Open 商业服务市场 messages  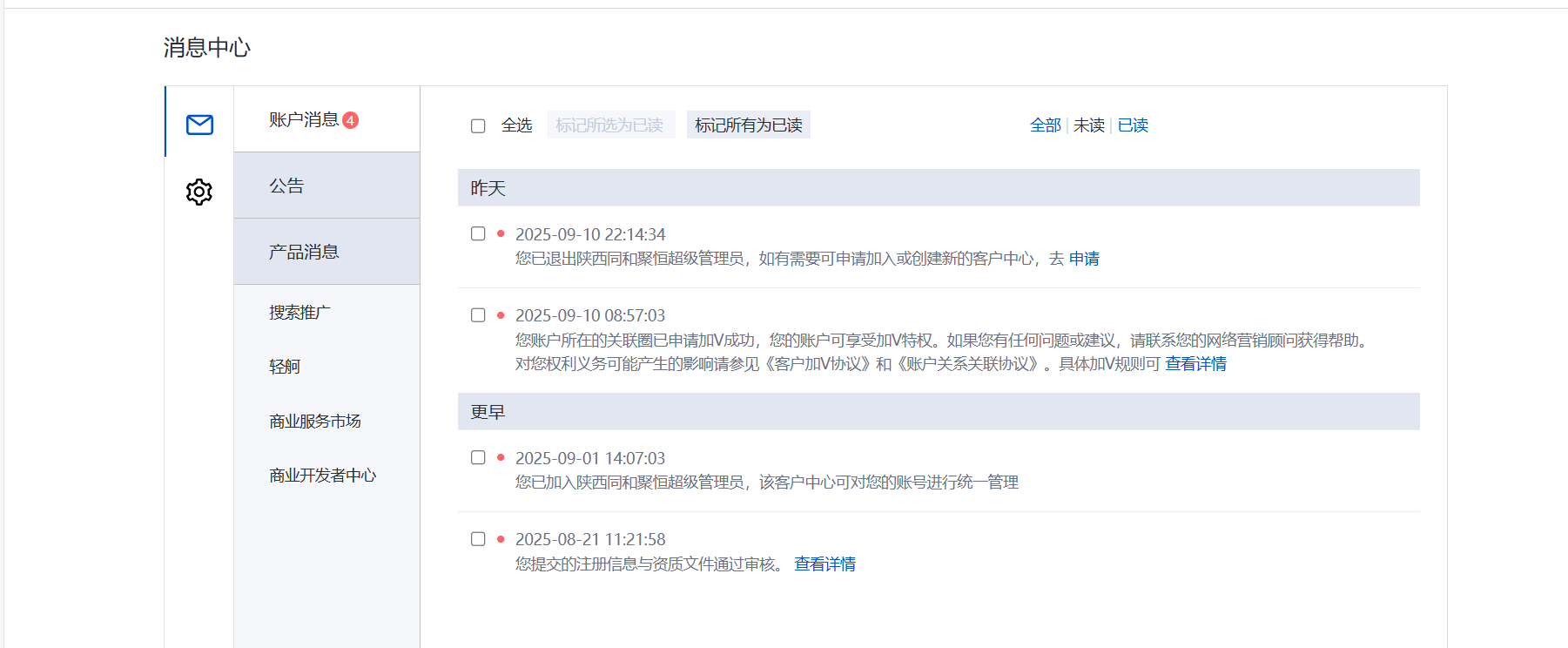coord(315,422)
